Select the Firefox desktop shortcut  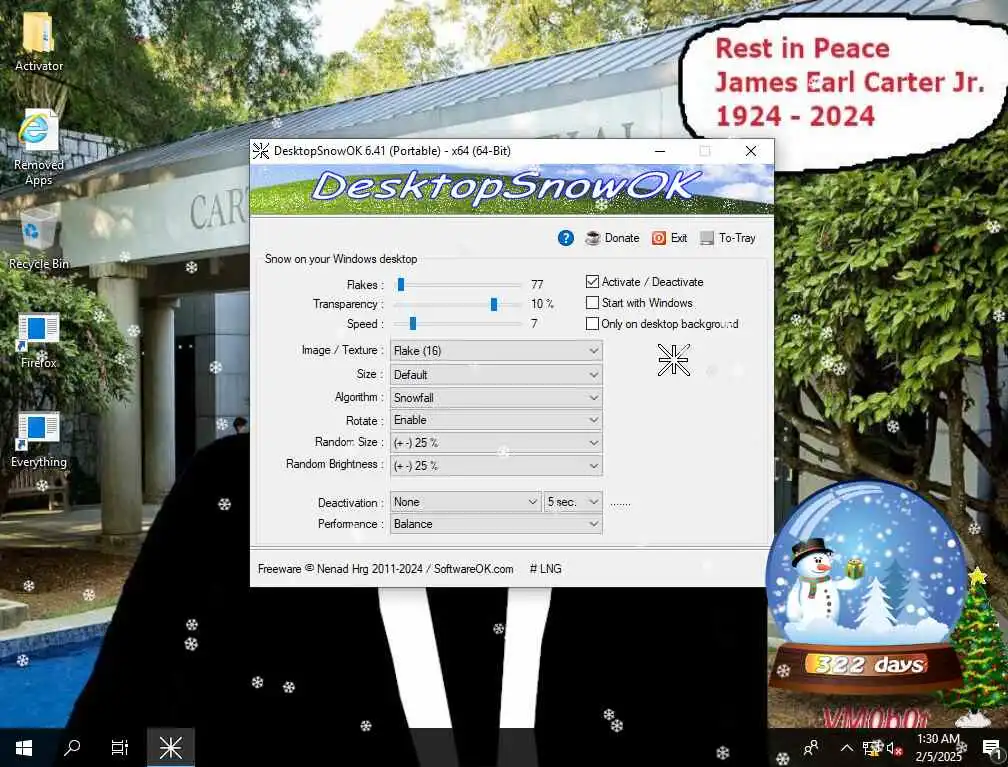tap(39, 341)
